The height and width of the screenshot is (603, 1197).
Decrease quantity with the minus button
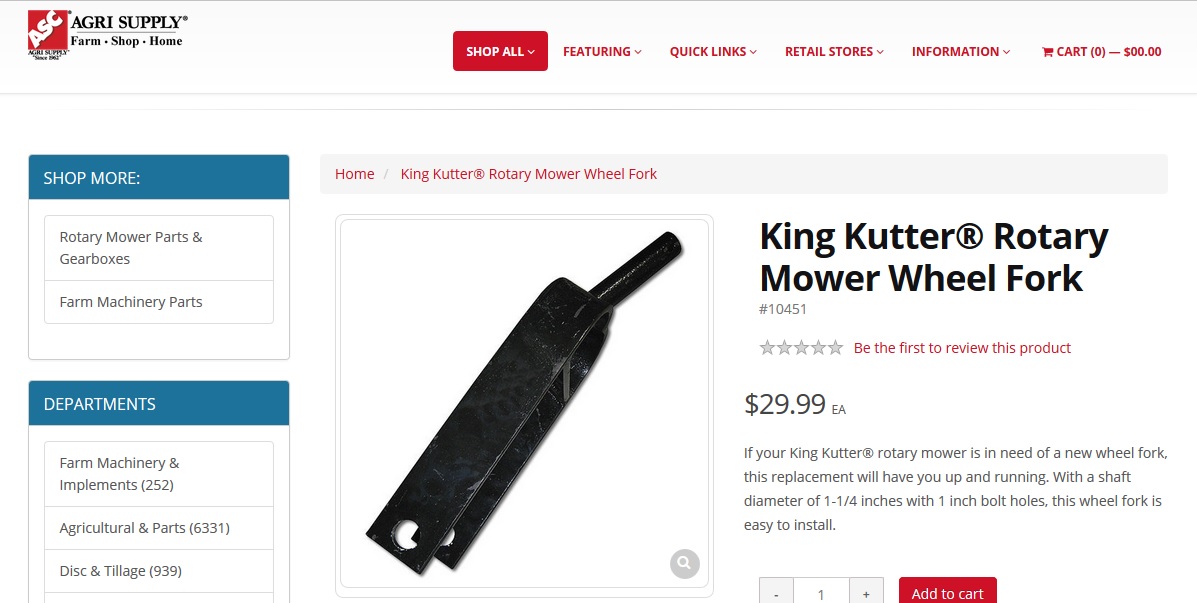tap(776, 594)
